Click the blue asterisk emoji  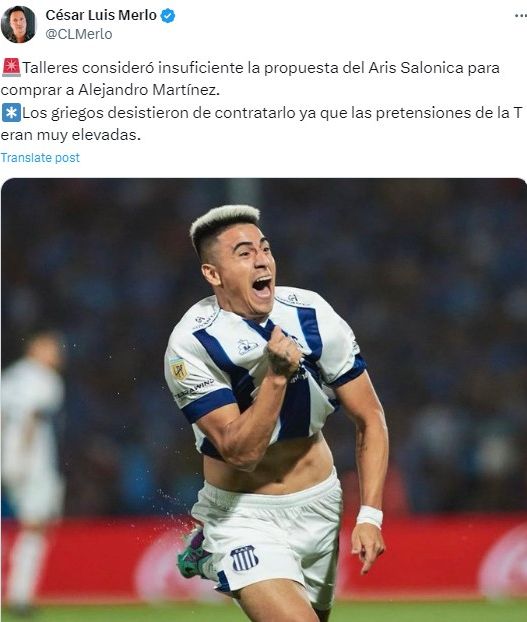[x=11, y=113]
